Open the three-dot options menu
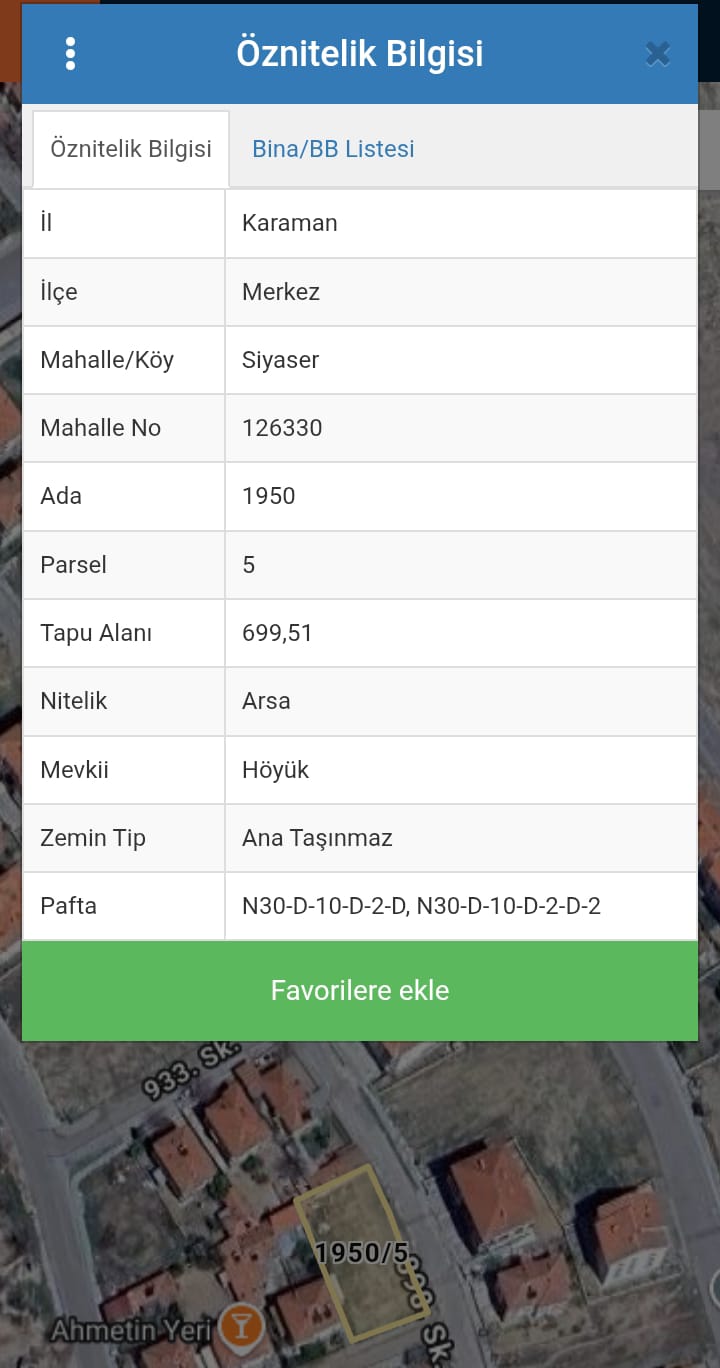 tap(70, 54)
